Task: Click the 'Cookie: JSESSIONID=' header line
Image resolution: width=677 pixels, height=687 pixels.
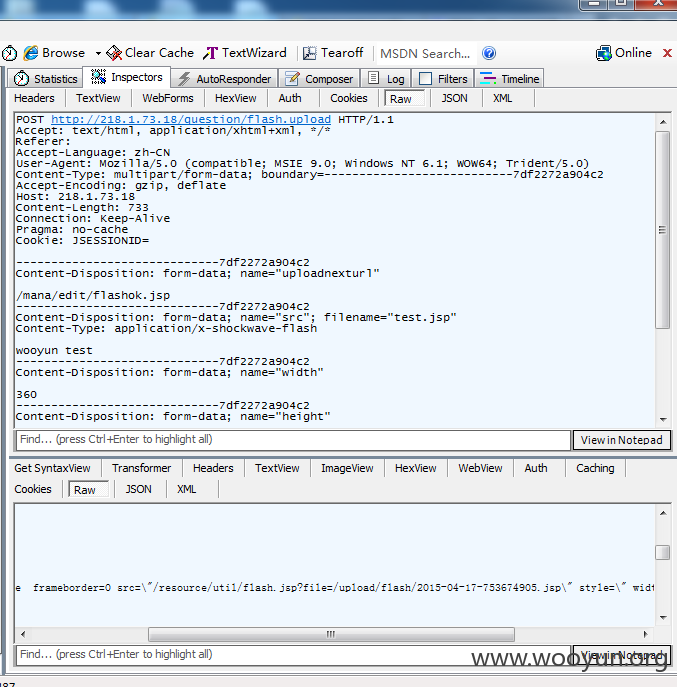Action: (82, 241)
